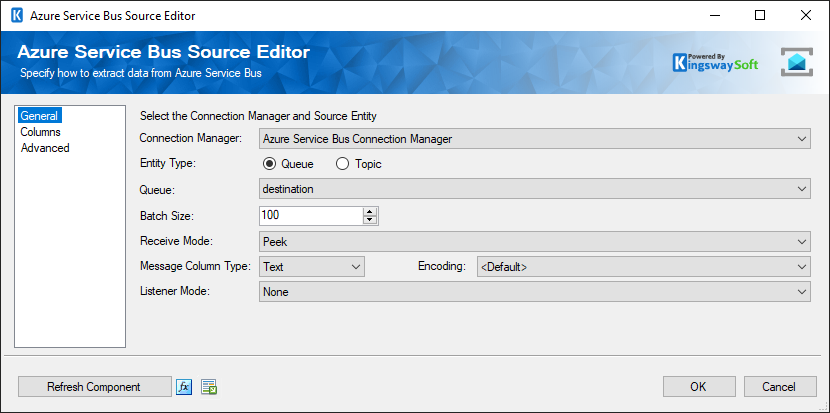Maximize the editor window
The height and width of the screenshot is (413, 830).
click(x=760, y=16)
